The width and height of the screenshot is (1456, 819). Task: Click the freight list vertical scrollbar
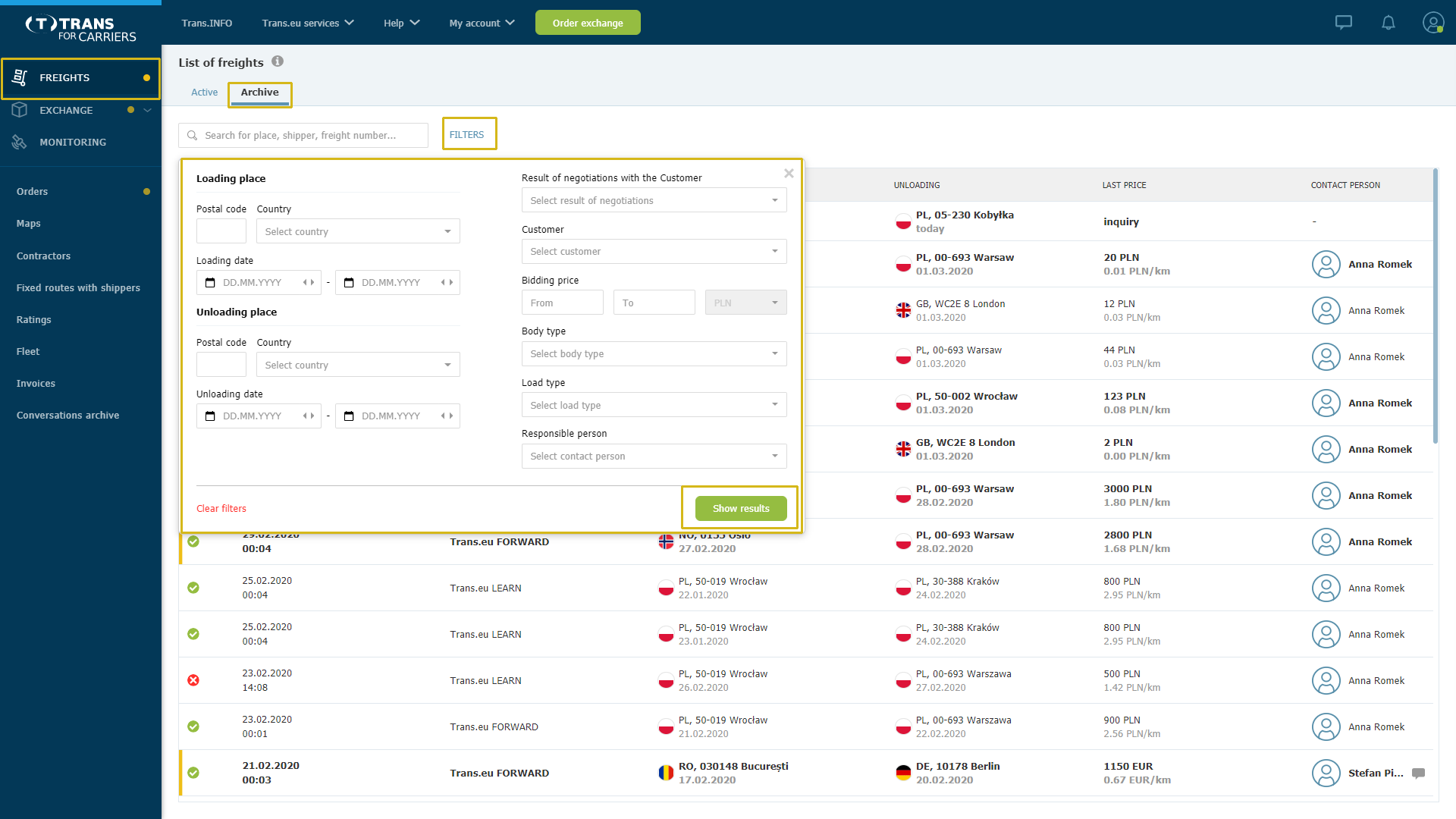pos(1436,307)
